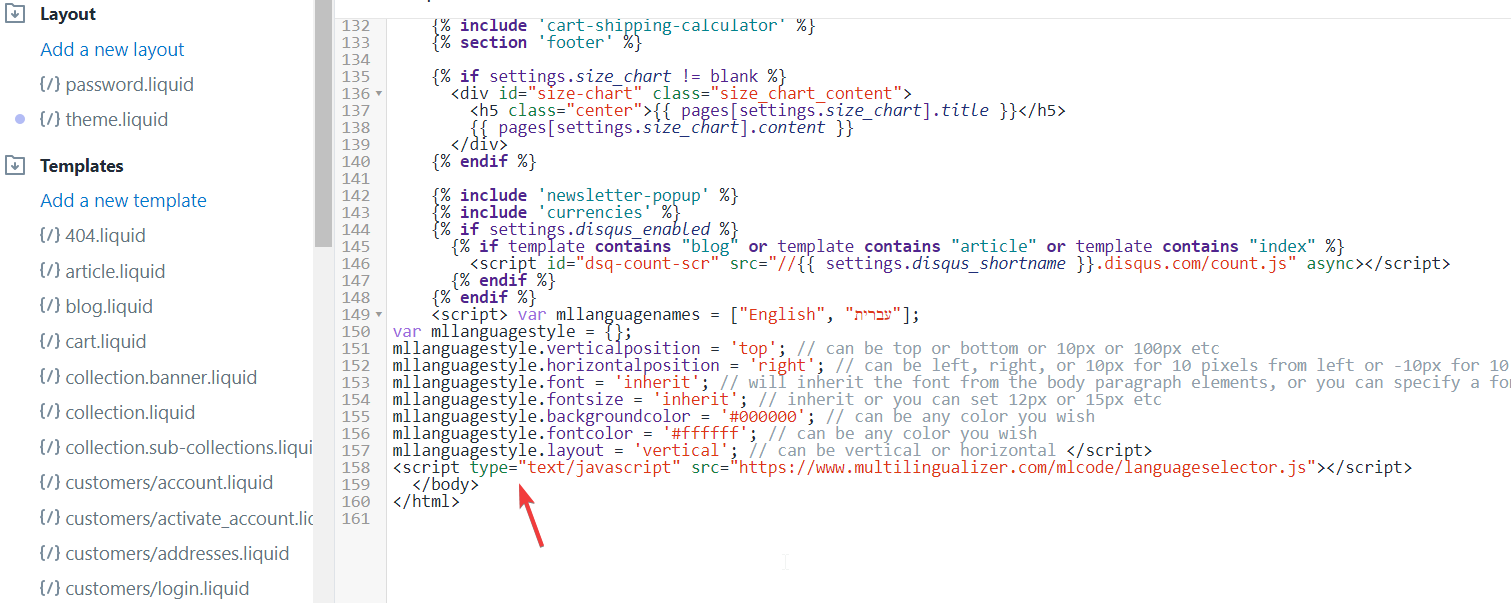Click the include 'currencies' line
Screen dimensions: 1511x603
(x=556, y=213)
